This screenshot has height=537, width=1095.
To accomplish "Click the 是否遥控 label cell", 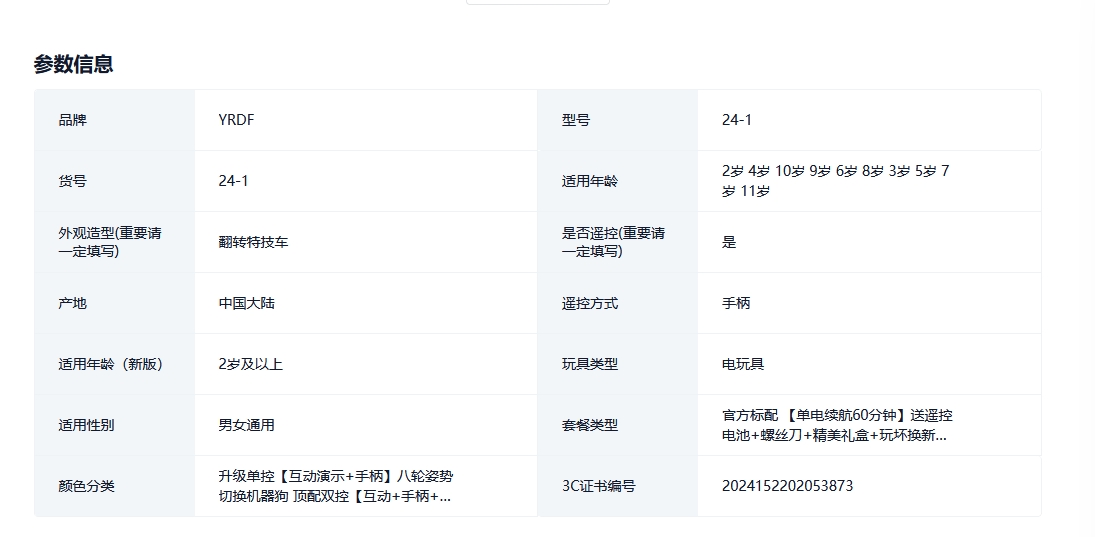I will (x=613, y=242).
